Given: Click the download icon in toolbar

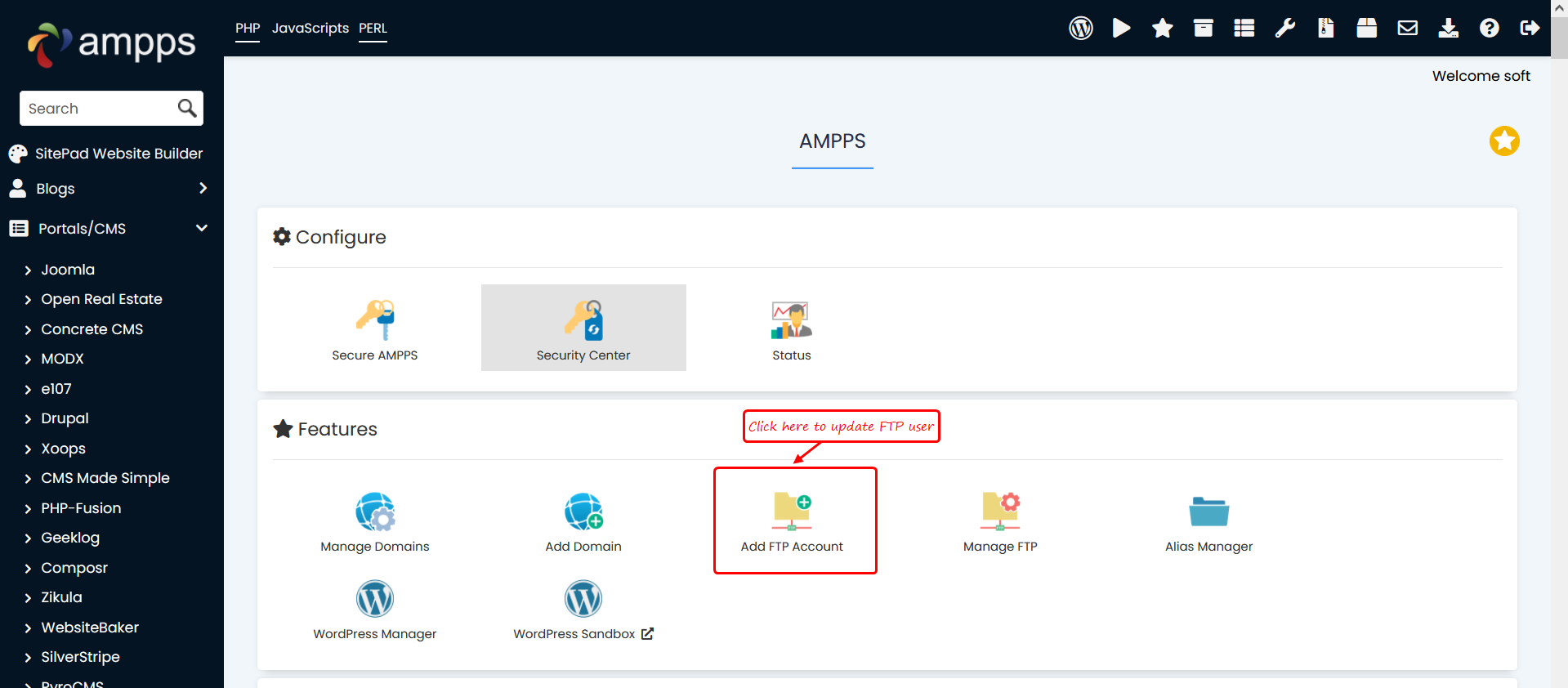Looking at the screenshot, I should click(x=1449, y=29).
